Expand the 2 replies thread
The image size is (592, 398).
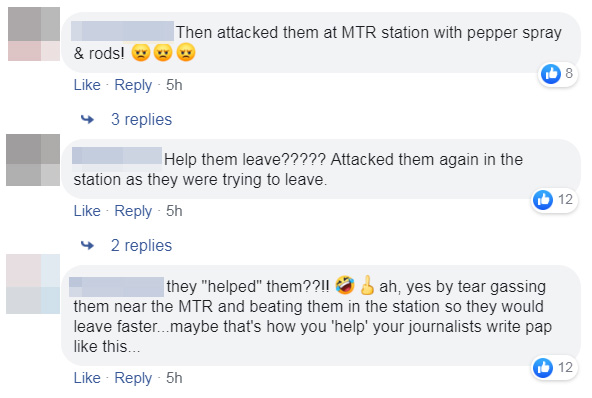pos(141,246)
